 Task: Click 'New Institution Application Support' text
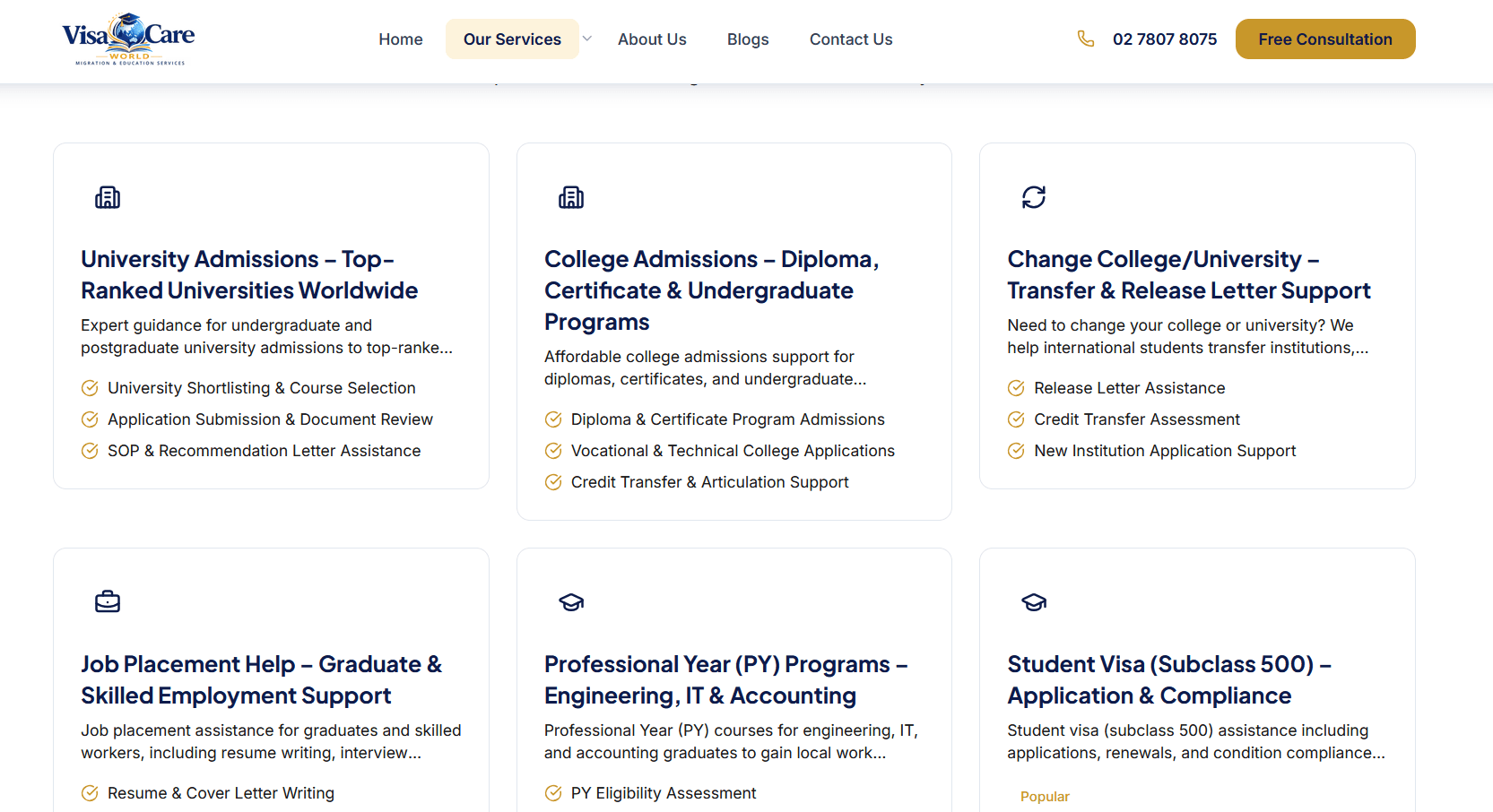pyautogui.click(x=1165, y=451)
